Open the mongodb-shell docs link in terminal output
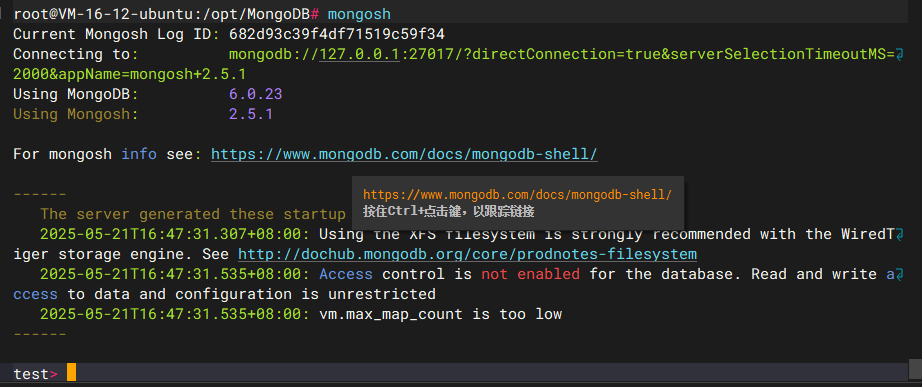This screenshot has width=922, height=387. tap(404, 155)
